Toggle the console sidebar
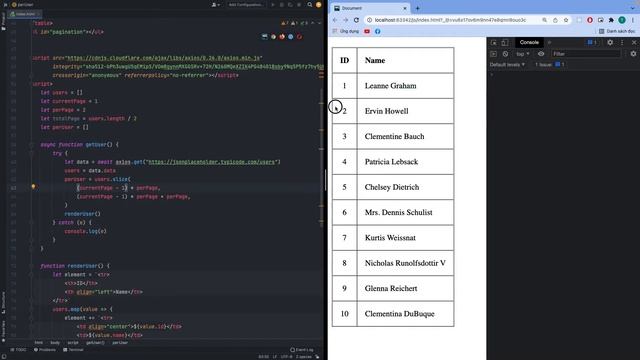Screen dimensions: 640x360 point(493,54)
